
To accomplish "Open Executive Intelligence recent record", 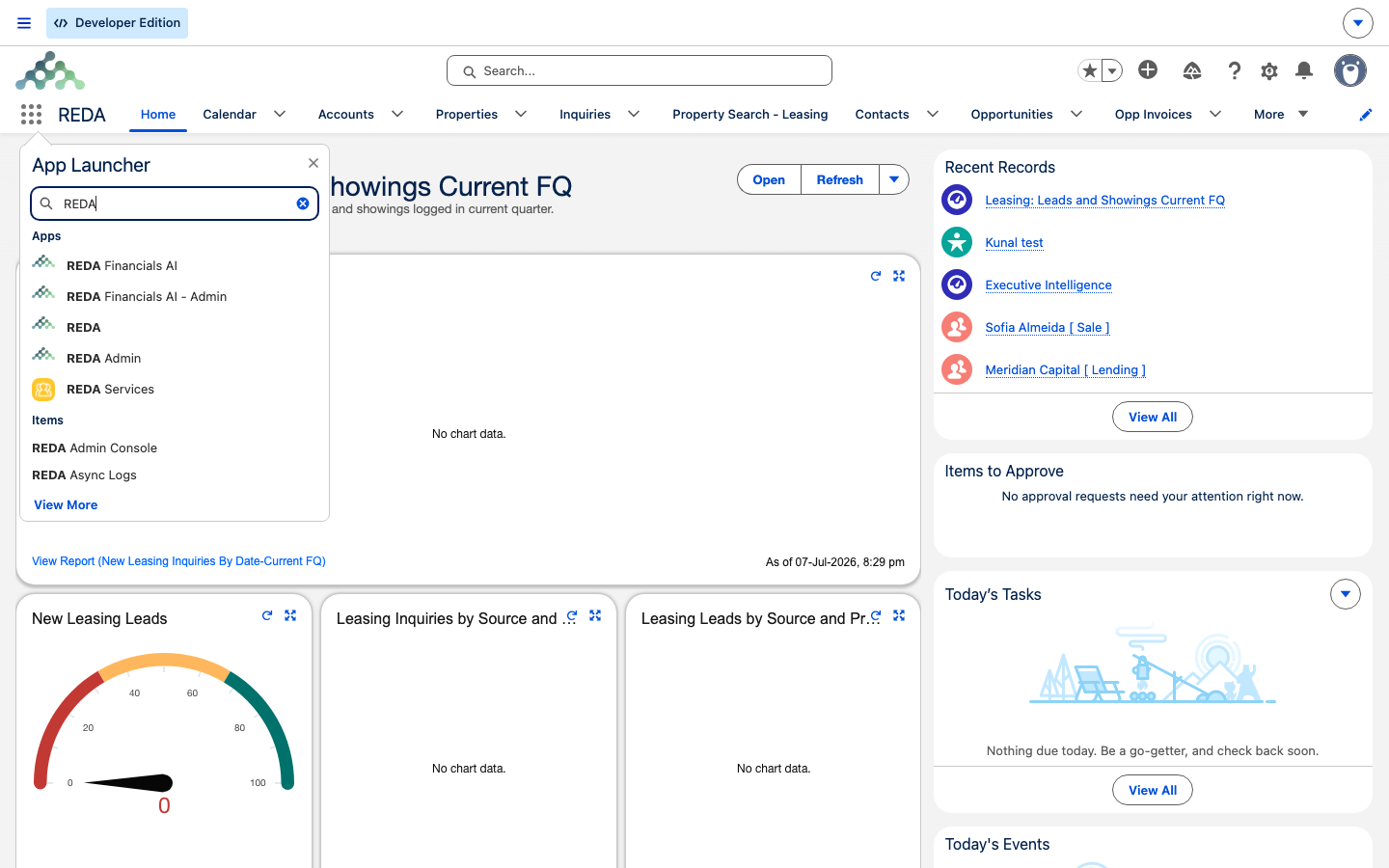I will (x=1049, y=285).
